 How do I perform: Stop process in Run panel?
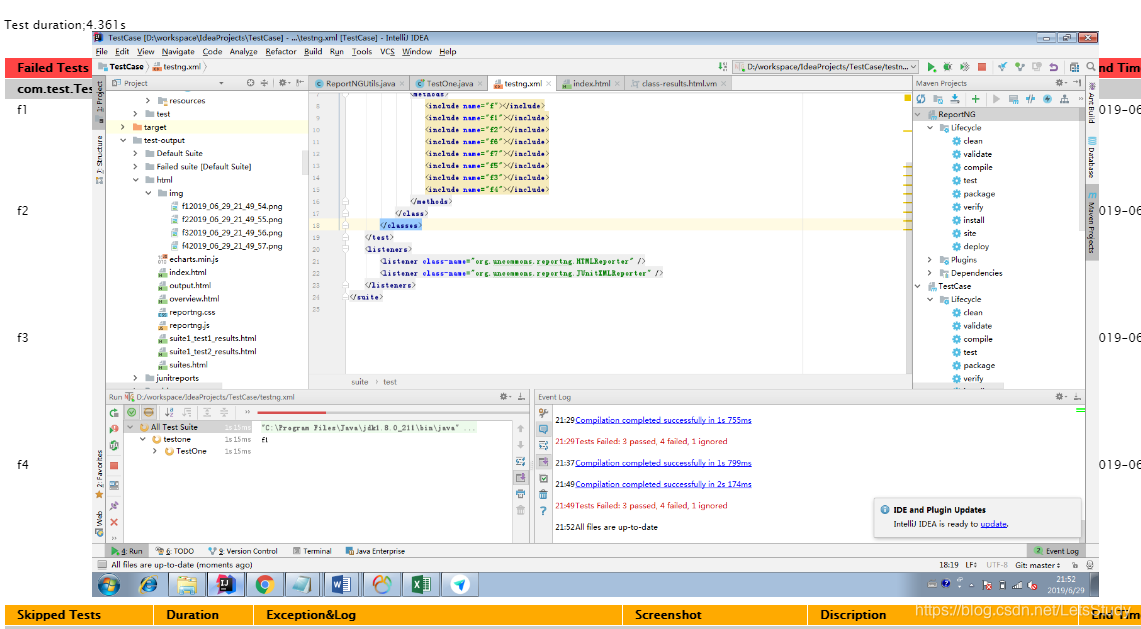coord(114,465)
